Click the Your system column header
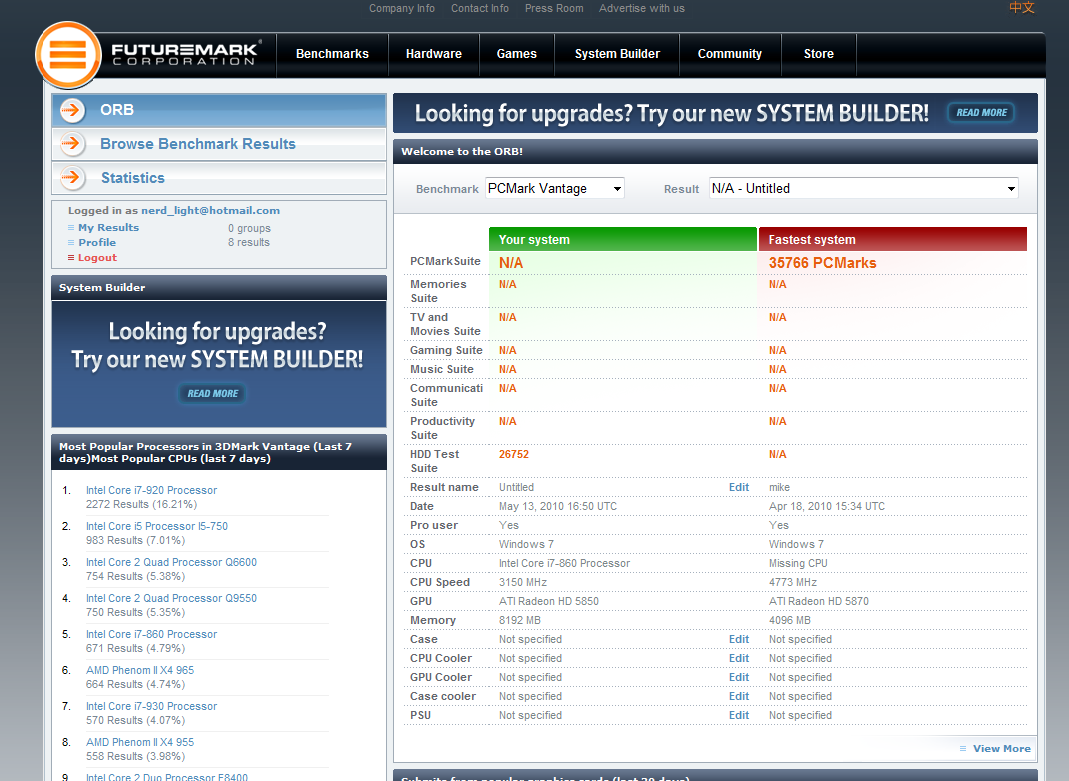This screenshot has width=1069, height=781. (x=622, y=239)
